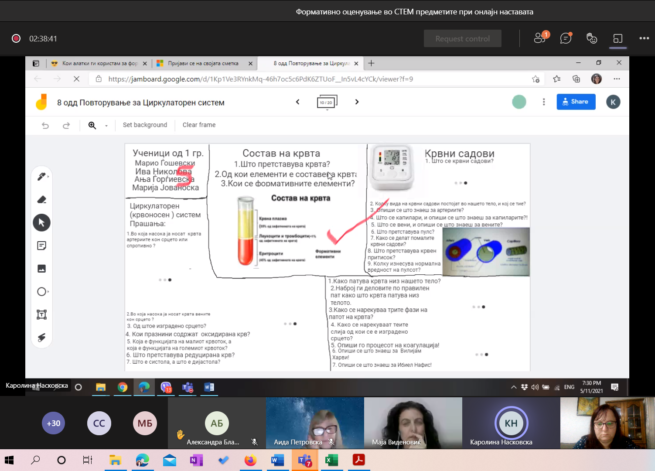This screenshot has width=655, height=471.
Task: Click the blood test tube image
Action: coord(246,231)
